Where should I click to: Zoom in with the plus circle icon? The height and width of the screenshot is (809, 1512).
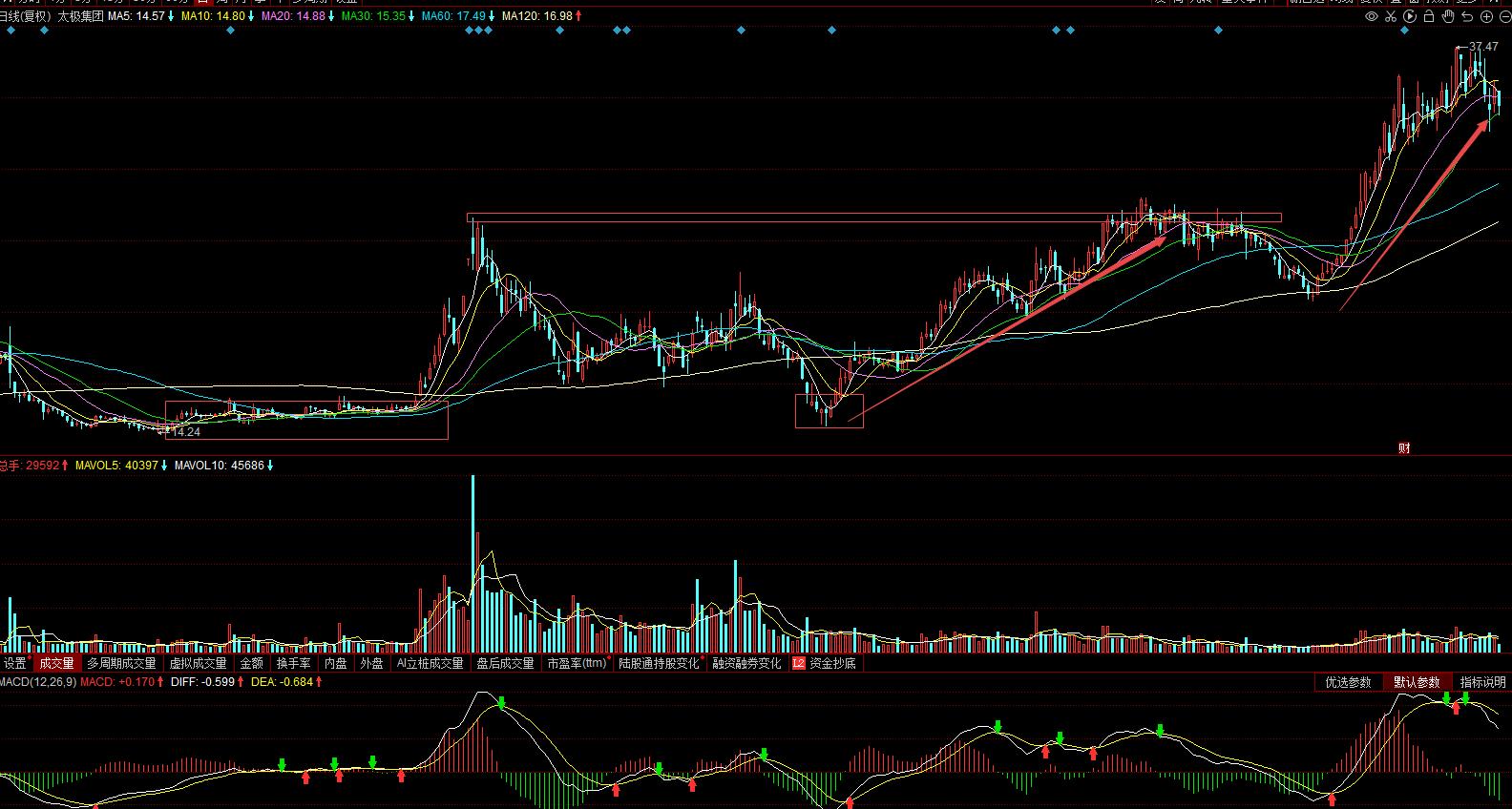1487,16
